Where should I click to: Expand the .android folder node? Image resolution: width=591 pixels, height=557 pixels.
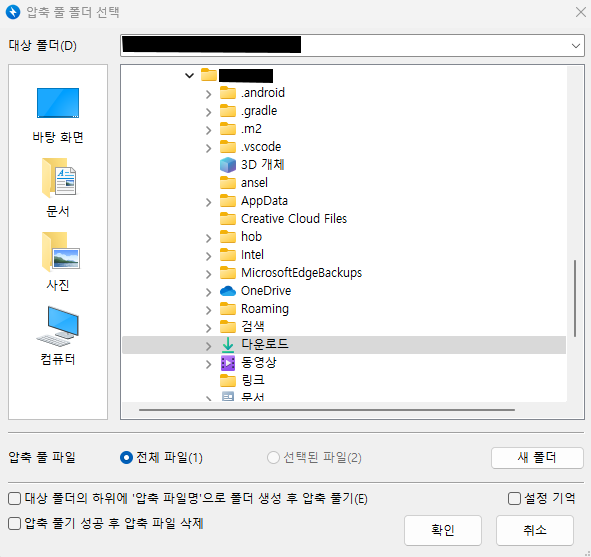[208, 94]
